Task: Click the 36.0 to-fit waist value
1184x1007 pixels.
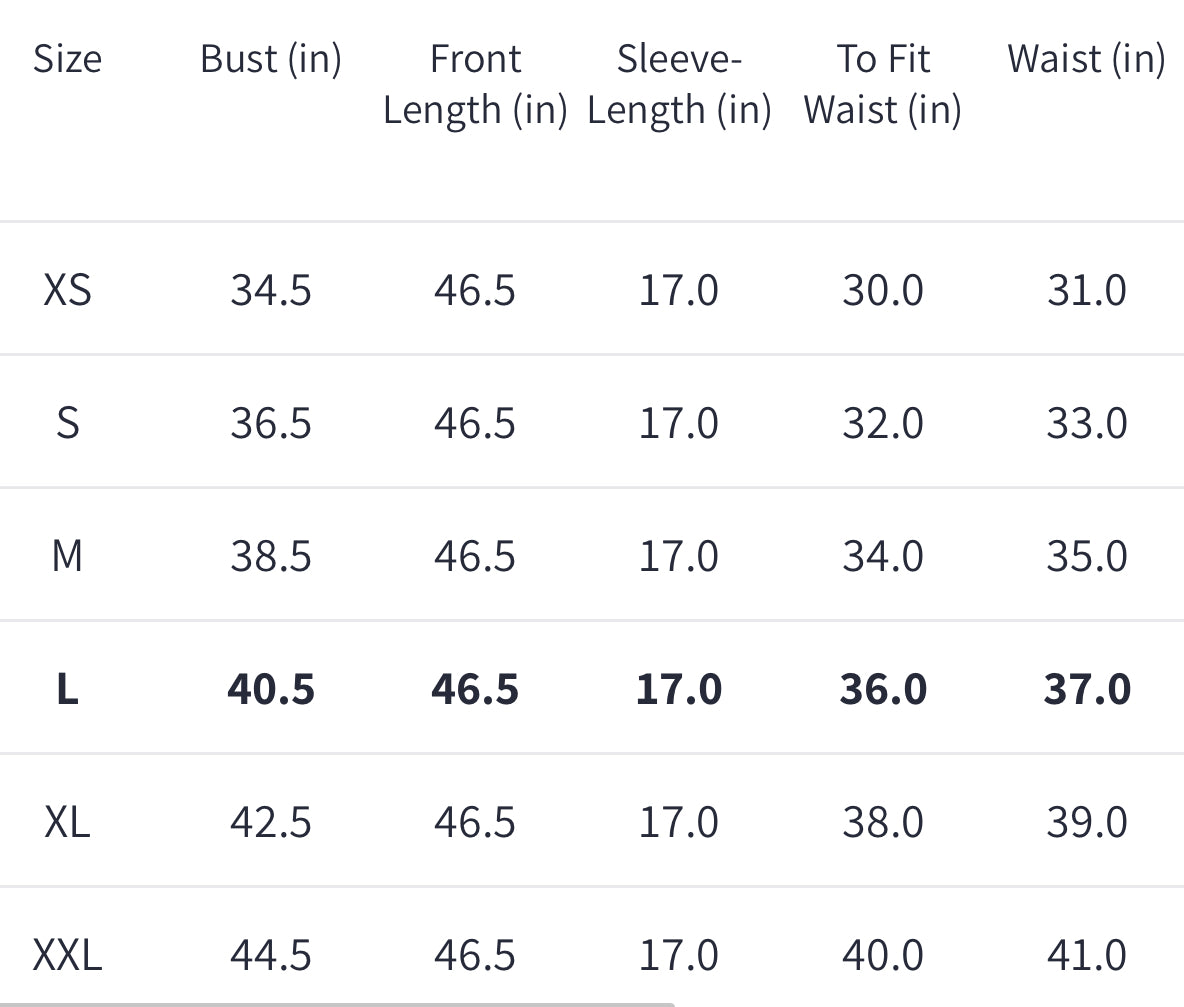Action: [883, 689]
